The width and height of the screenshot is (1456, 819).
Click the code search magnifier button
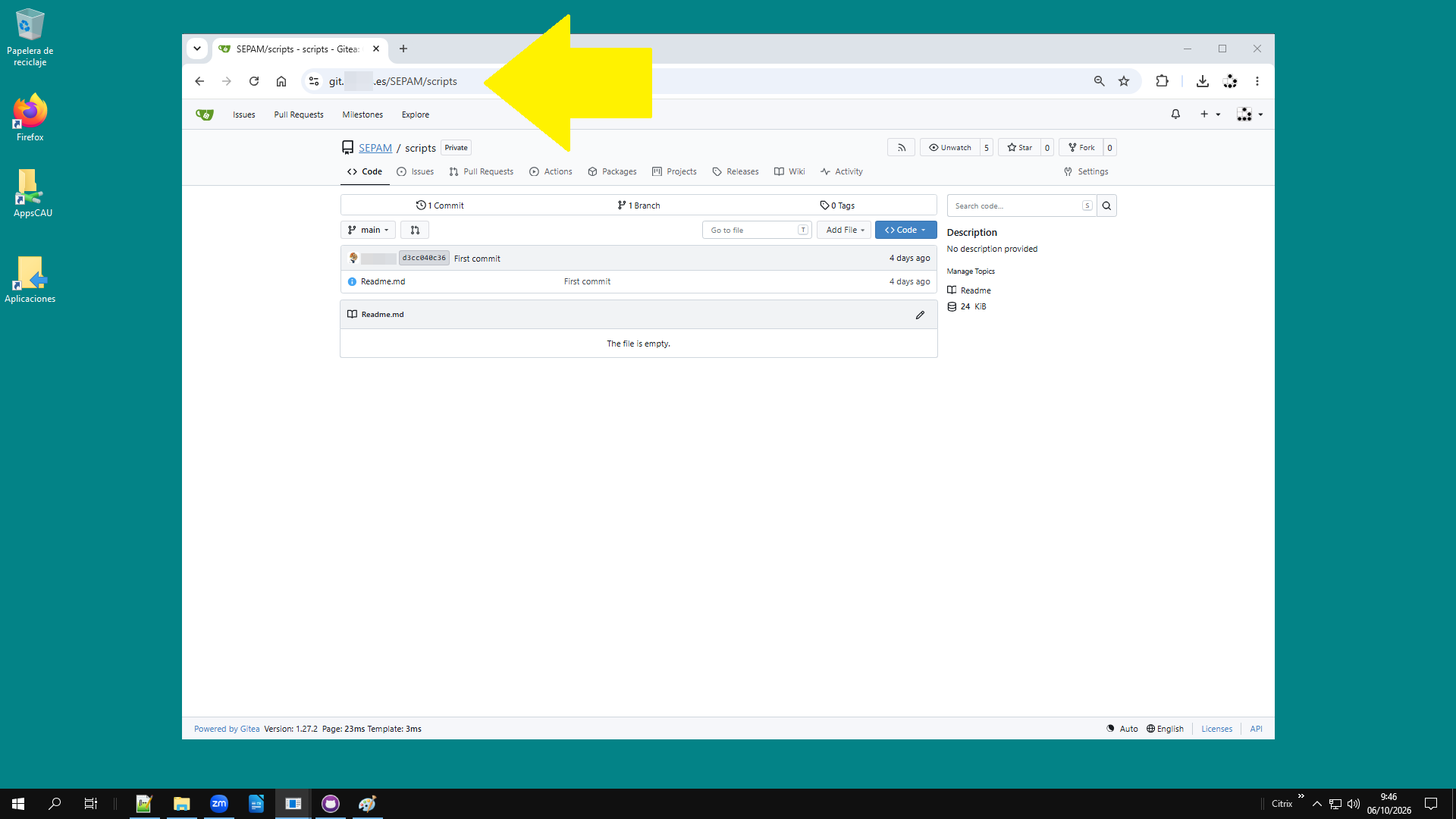click(1106, 206)
